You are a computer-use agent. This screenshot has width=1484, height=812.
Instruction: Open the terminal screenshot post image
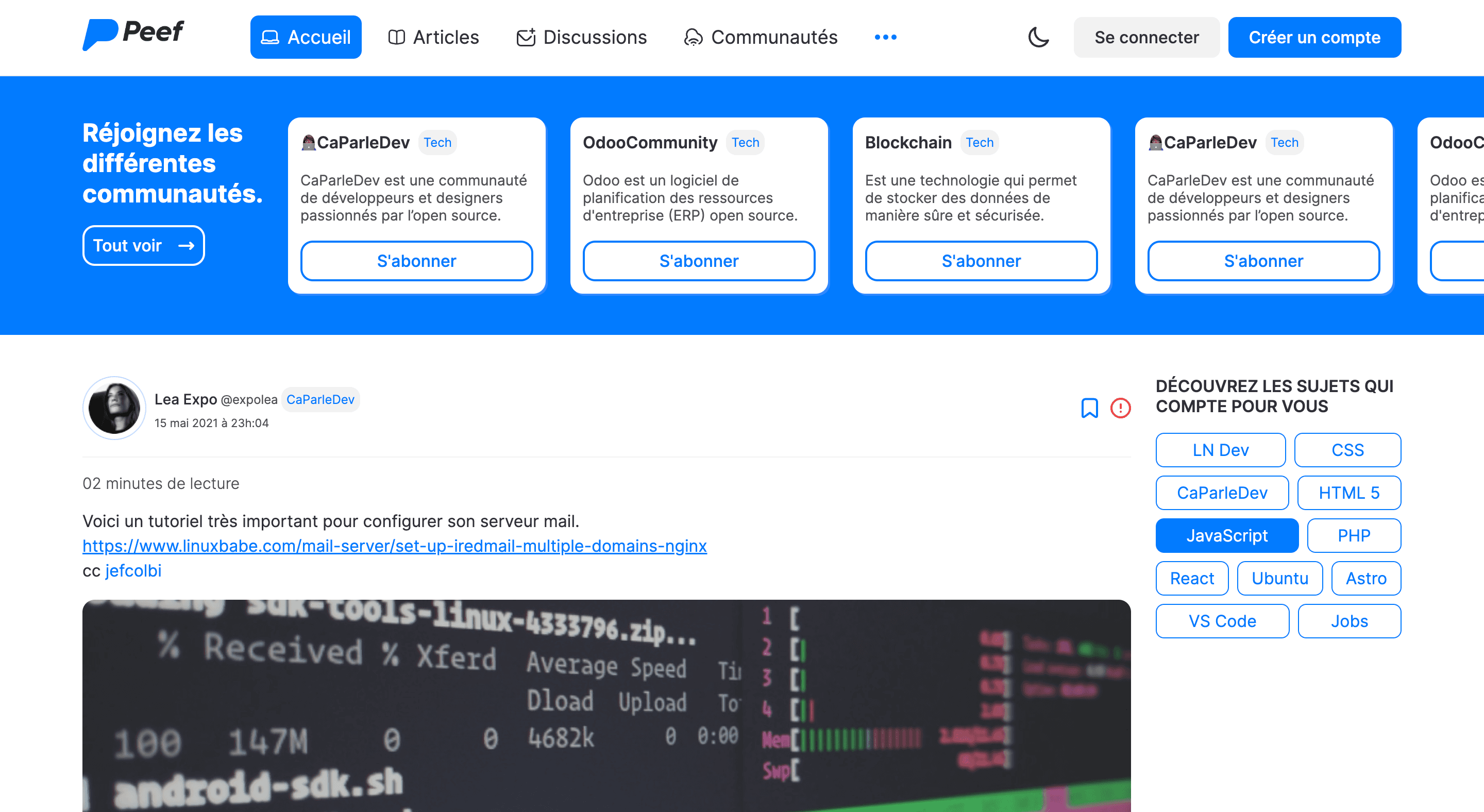tap(606, 705)
